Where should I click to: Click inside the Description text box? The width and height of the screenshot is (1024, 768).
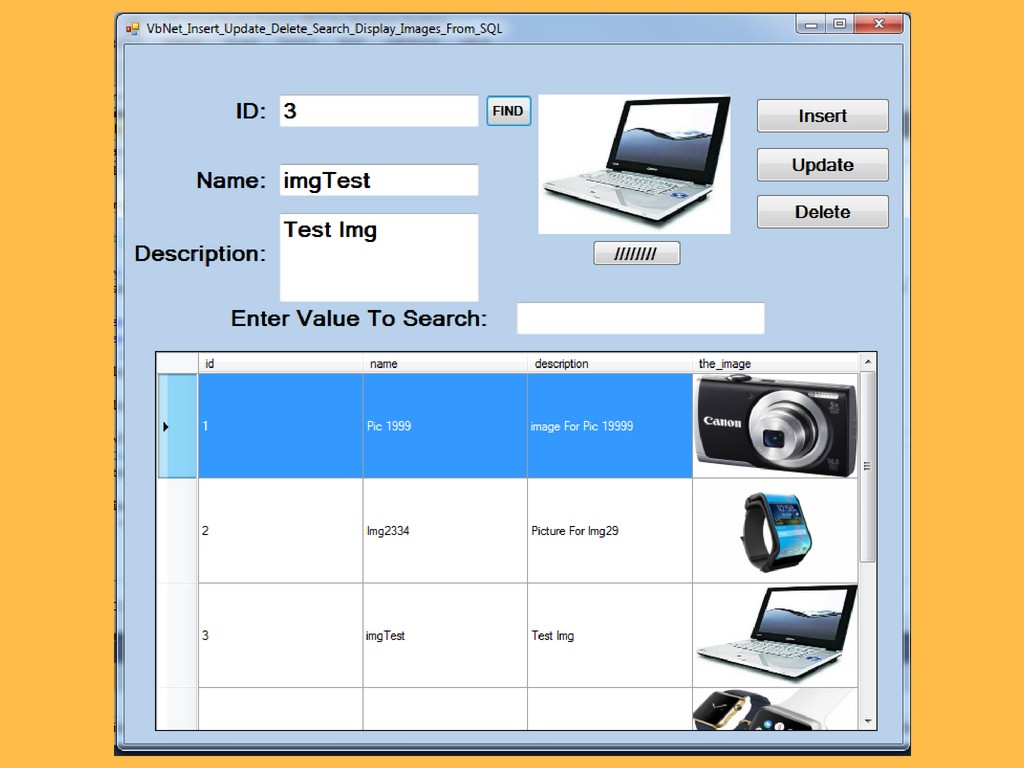click(x=378, y=258)
